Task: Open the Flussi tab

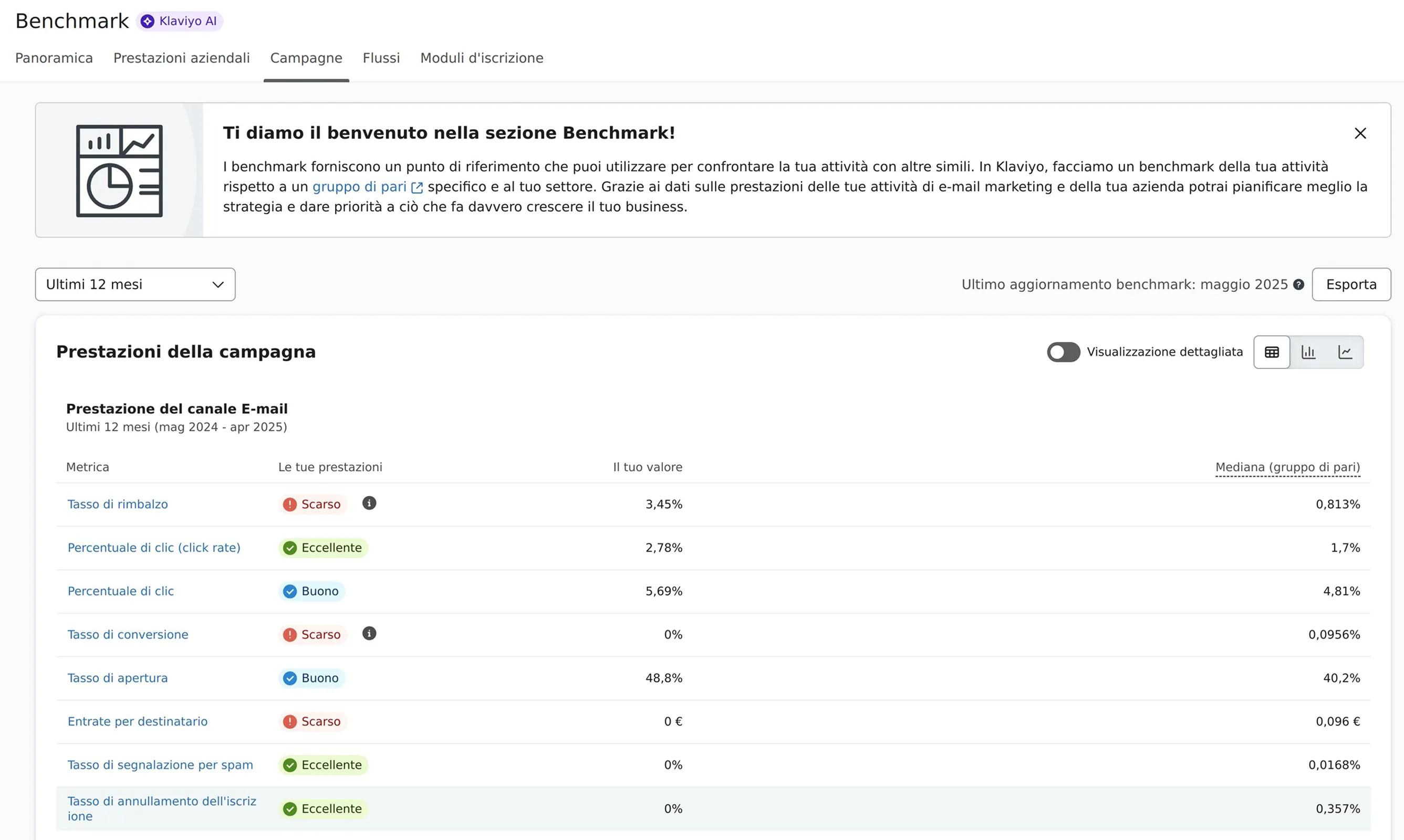Action: point(381,58)
